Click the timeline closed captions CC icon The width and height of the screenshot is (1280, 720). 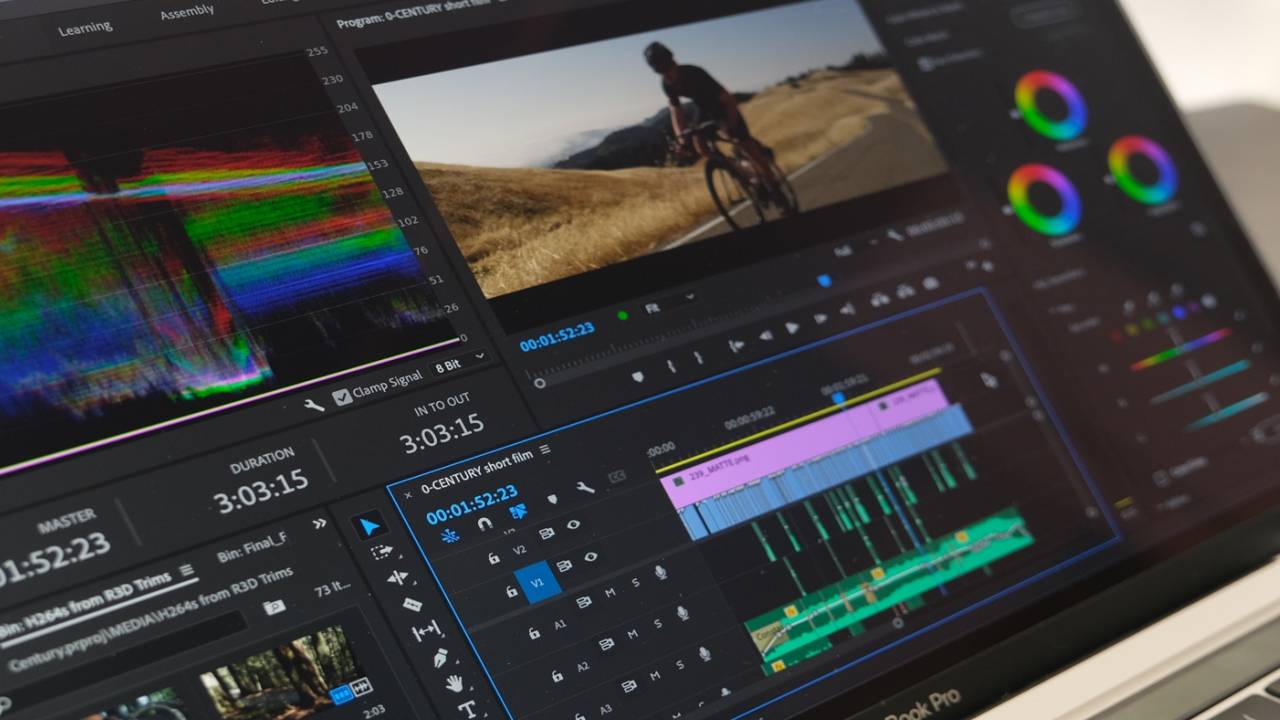tap(617, 477)
